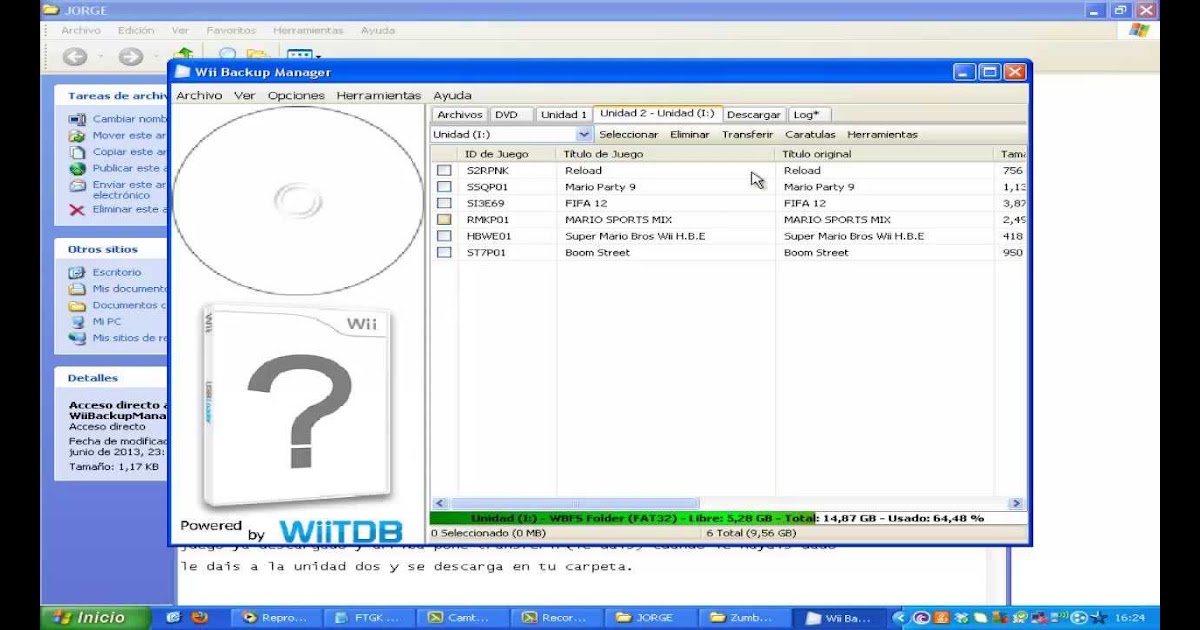Open Ayuda menu in Wii Backup Manager
The width and height of the screenshot is (1200, 630).
tap(452, 96)
